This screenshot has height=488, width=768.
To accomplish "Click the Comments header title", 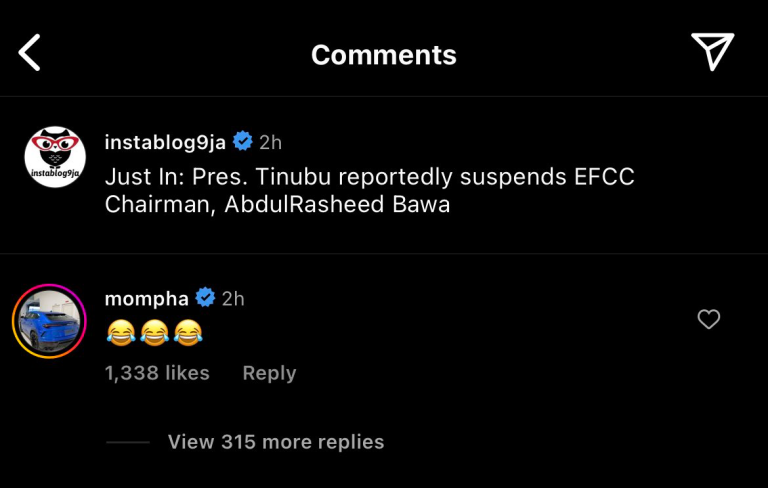I will [x=384, y=54].
